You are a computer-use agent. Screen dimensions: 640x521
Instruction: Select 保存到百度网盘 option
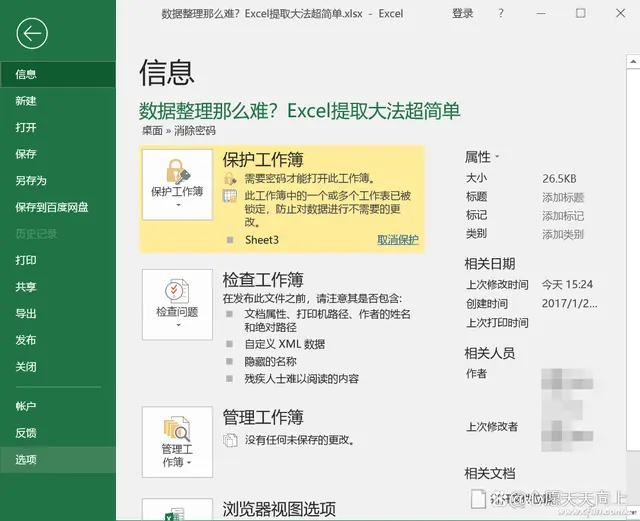(x=58, y=207)
